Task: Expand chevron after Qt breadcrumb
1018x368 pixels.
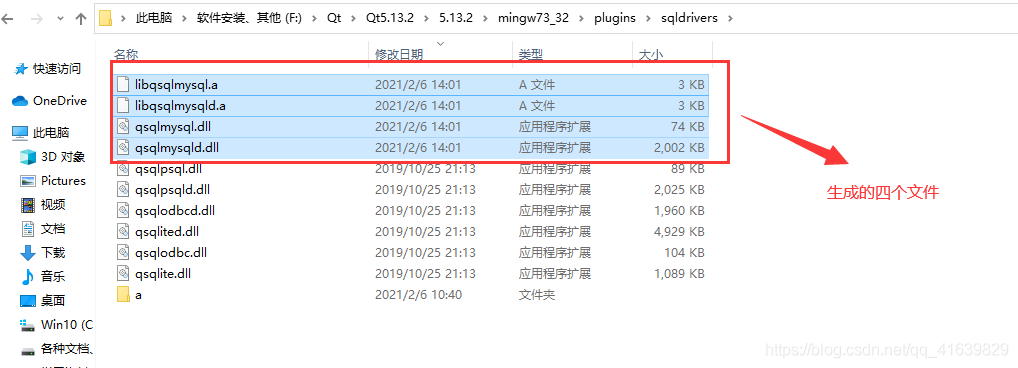Action: coord(354,18)
